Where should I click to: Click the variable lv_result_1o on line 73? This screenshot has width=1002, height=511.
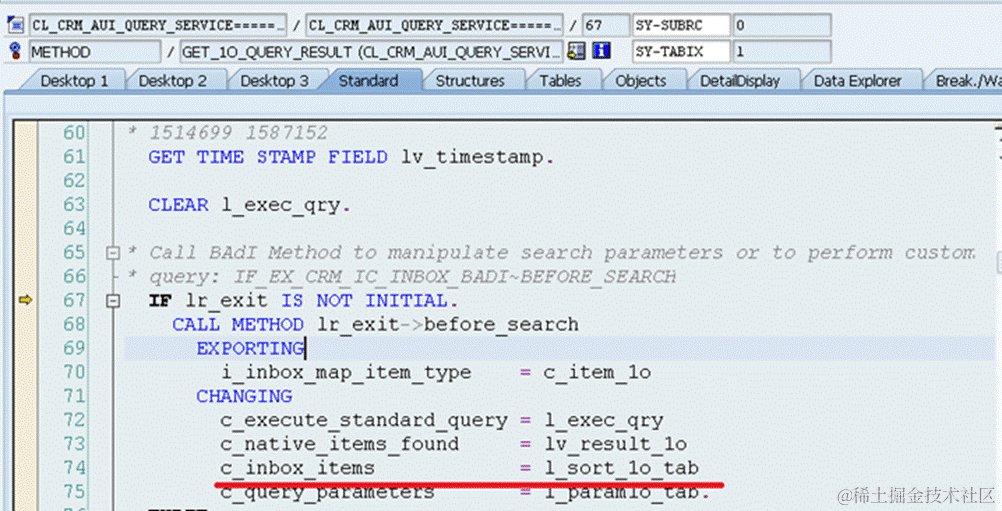tap(616, 444)
